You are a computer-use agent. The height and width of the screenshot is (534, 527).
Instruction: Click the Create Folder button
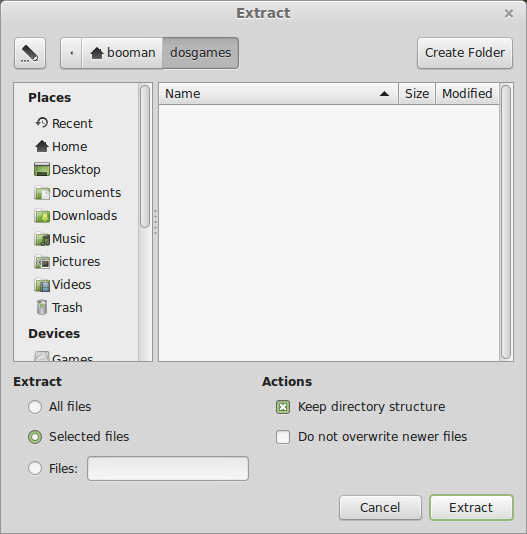click(465, 53)
